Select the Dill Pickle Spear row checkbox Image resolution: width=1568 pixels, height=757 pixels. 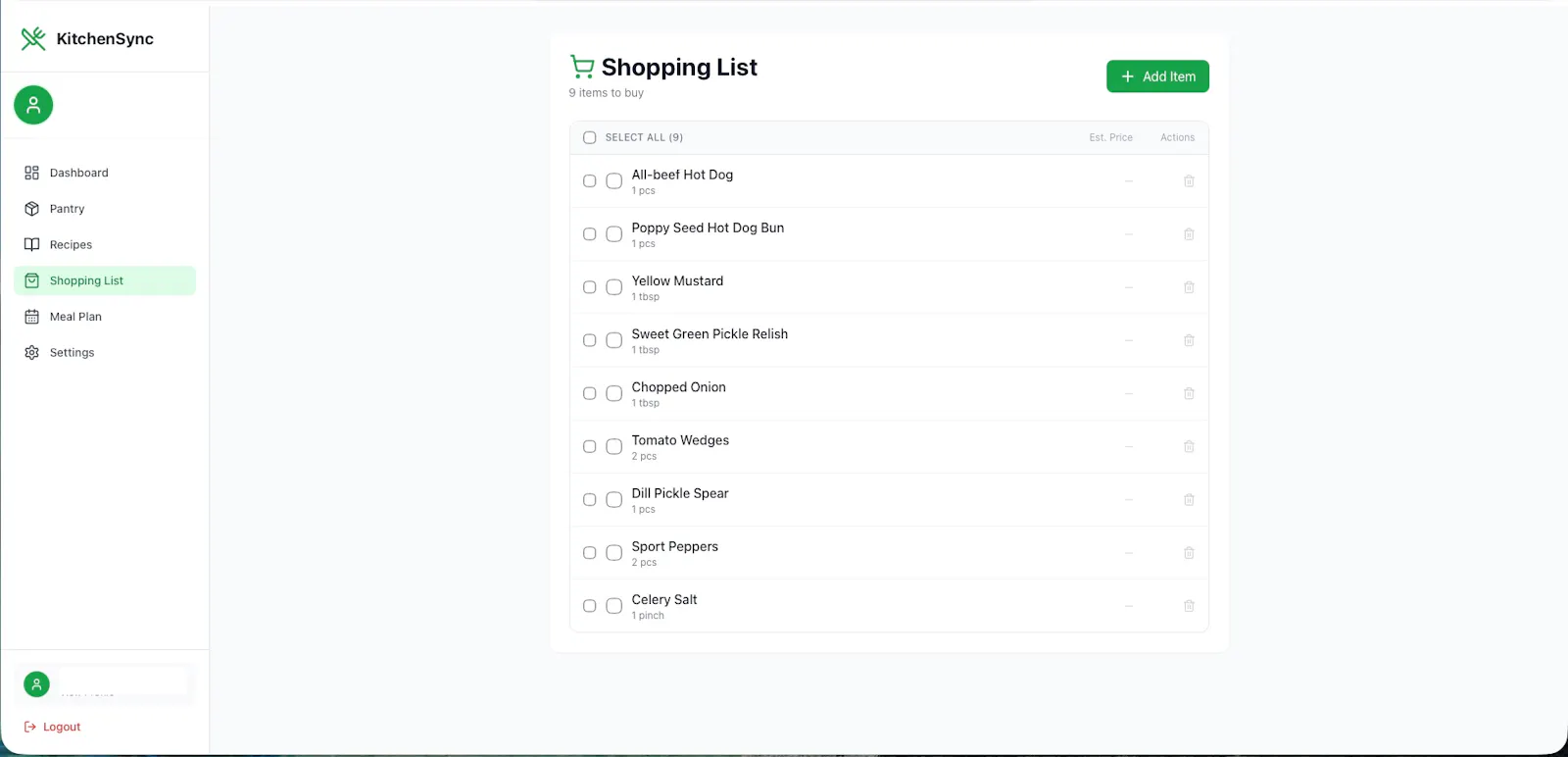click(590, 499)
